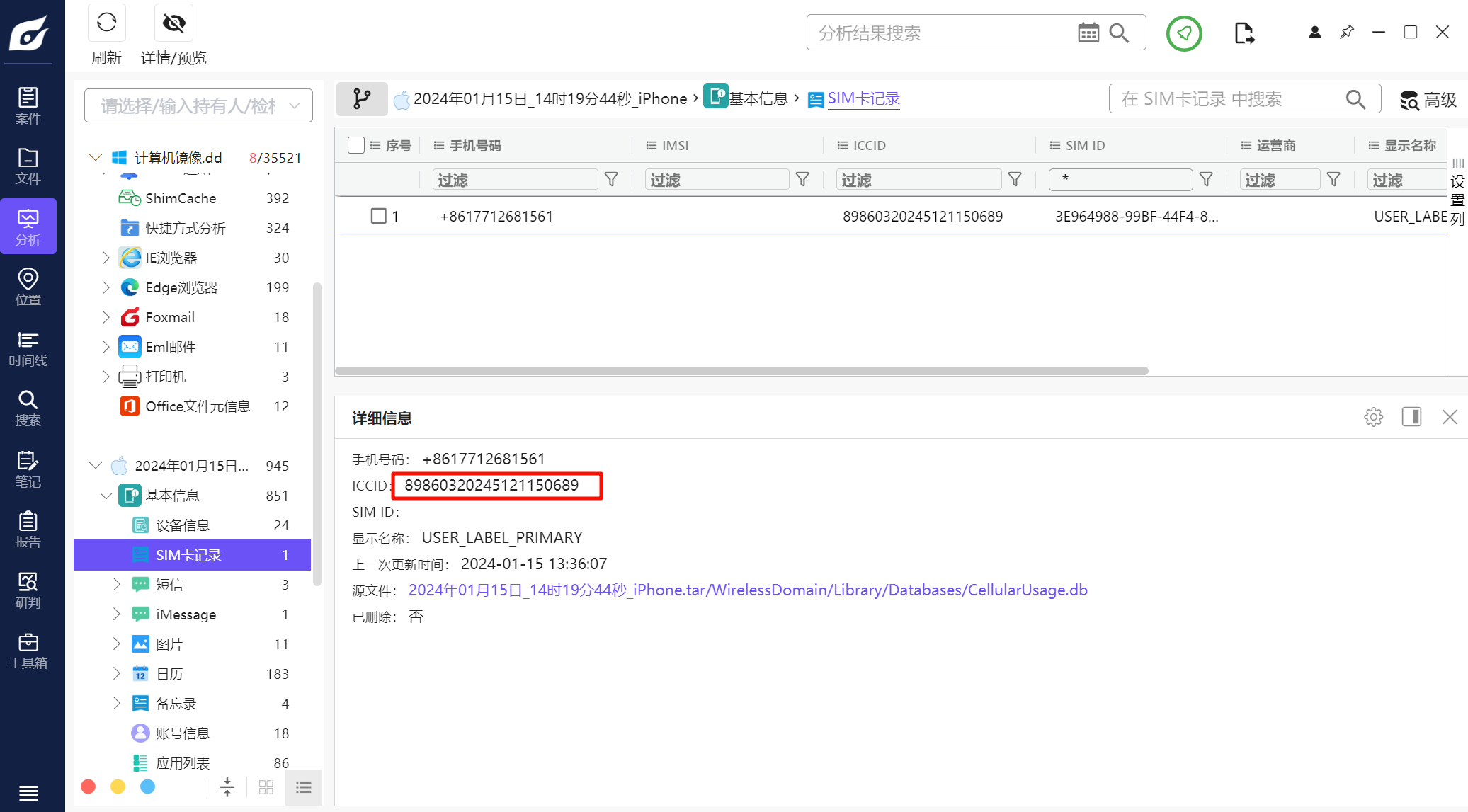Screen dimensions: 1468x812
Task: Click the 高级 advanced search button
Action: (x=1428, y=100)
